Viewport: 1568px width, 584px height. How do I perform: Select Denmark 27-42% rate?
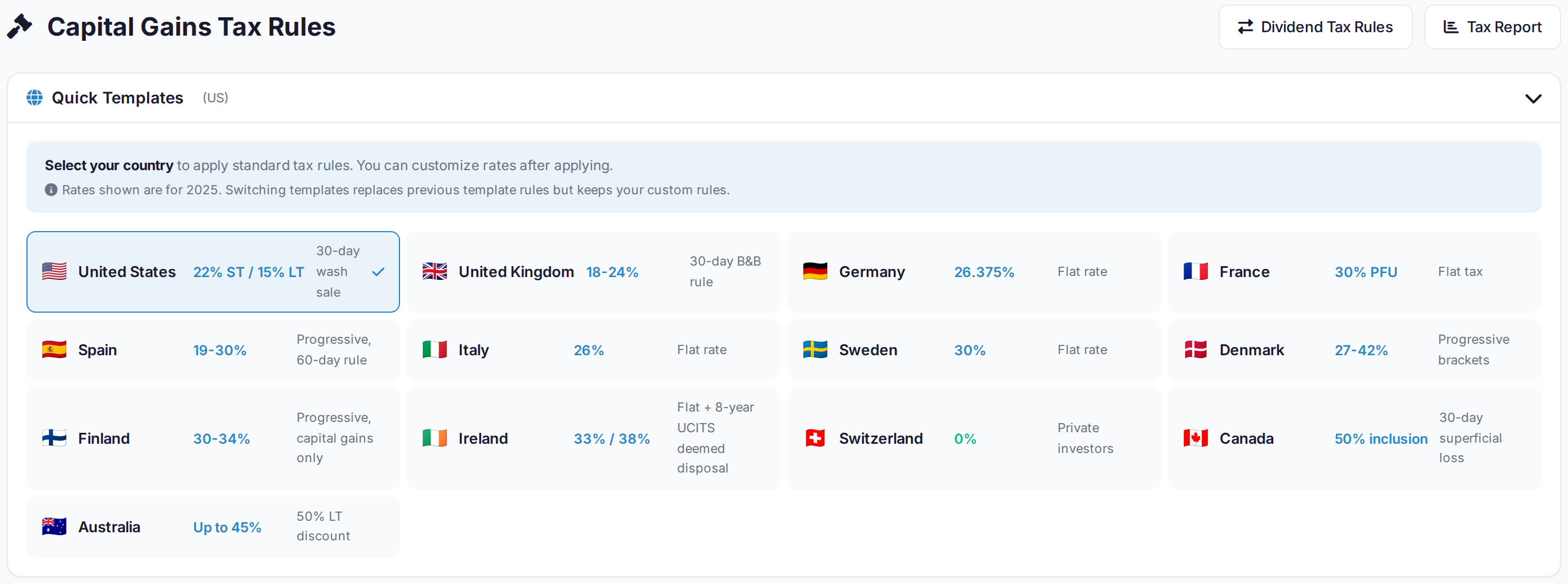pos(1361,350)
